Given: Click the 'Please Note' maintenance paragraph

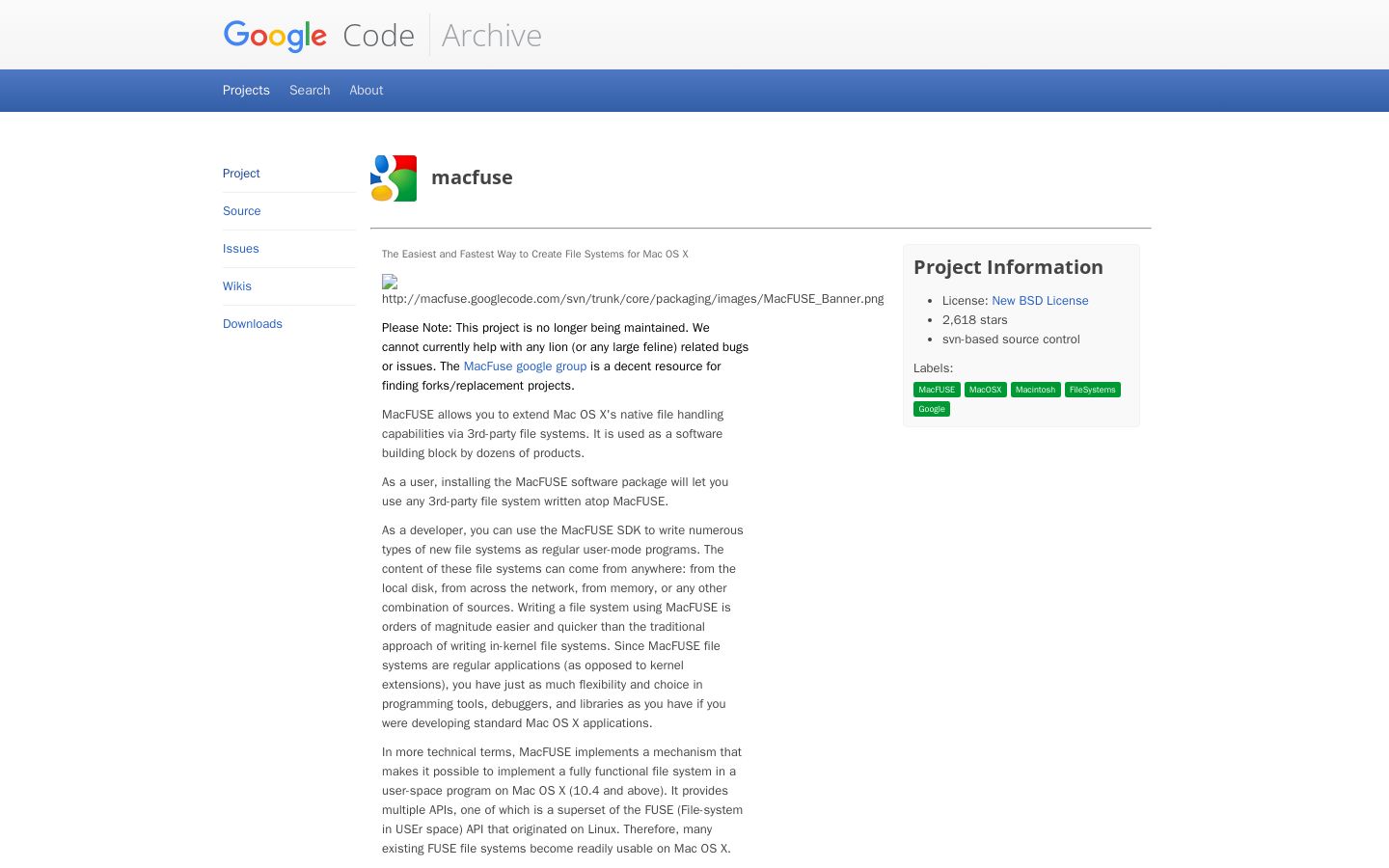Looking at the screenshot, I should point(565,357).
